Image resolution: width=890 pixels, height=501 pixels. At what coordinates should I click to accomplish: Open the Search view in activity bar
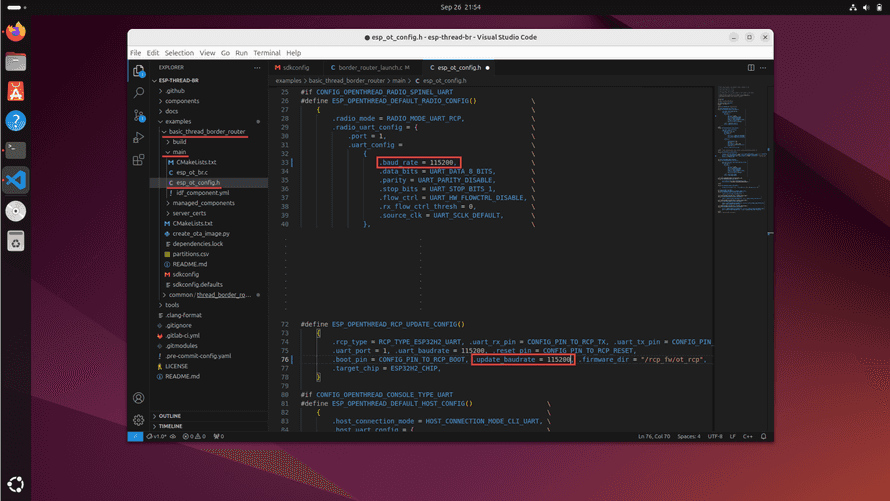click(x=139, y=92)
